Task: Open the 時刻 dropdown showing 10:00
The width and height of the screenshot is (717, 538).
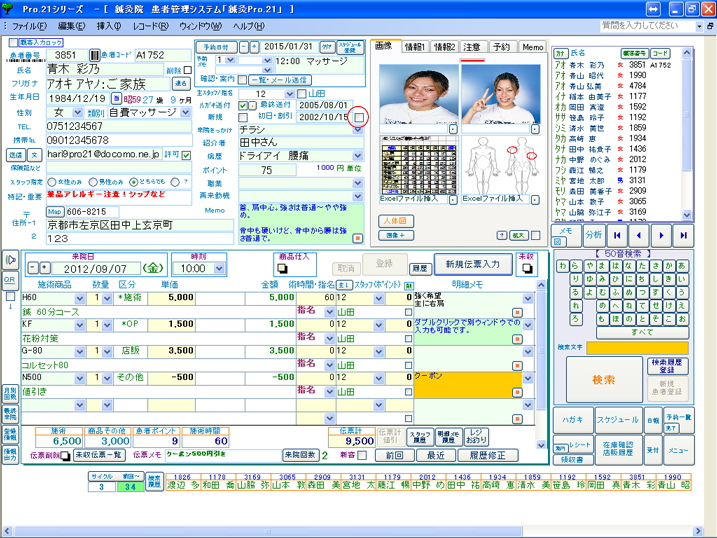Action: 219,268
